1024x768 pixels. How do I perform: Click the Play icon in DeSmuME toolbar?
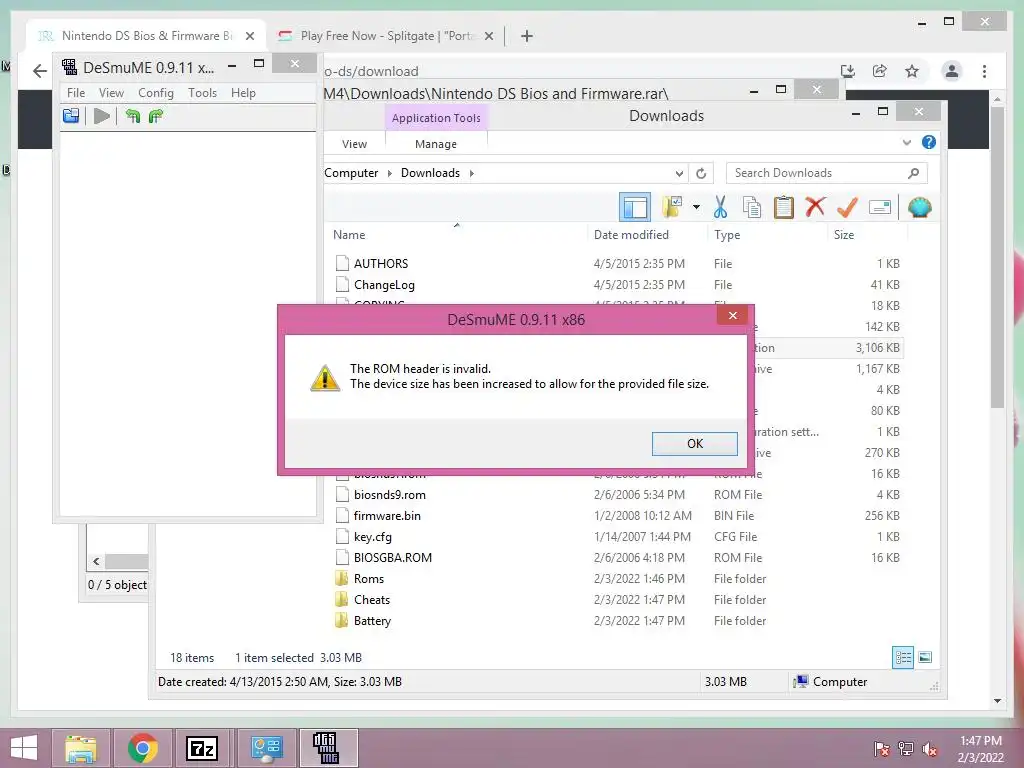[x=102, y=116]
